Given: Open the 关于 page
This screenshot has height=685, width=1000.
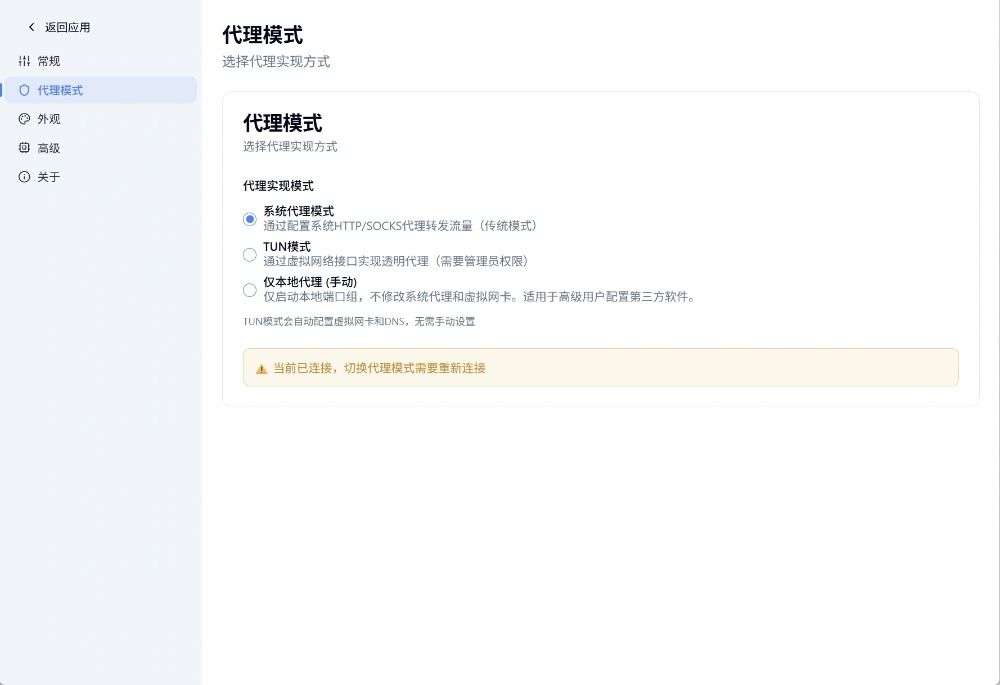Looking at the screenshot, I should tap(49, 177).
